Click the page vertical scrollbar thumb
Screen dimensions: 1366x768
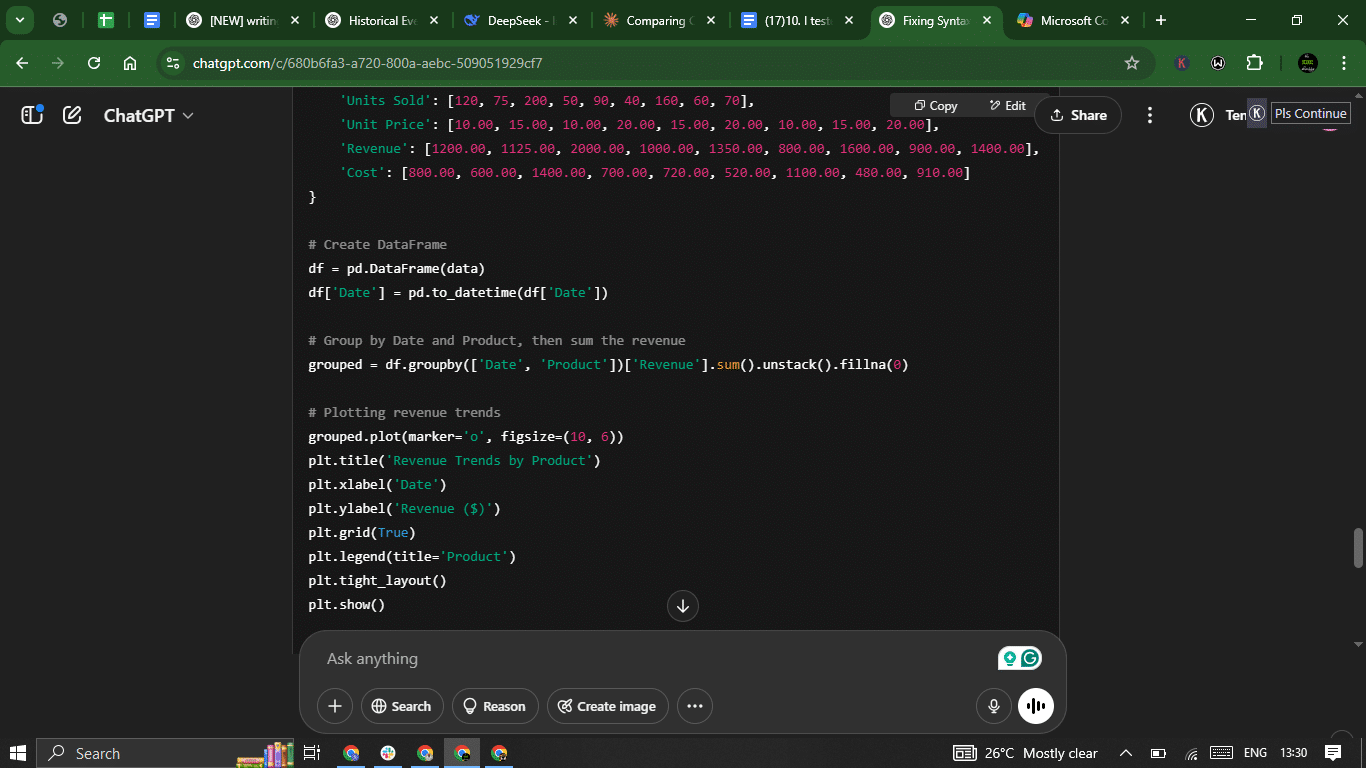point(1358,548)
